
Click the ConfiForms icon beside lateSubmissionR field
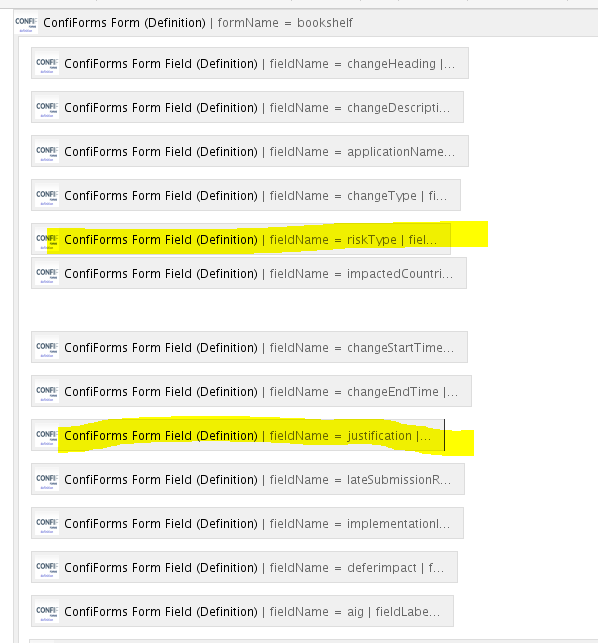[47, 479]
